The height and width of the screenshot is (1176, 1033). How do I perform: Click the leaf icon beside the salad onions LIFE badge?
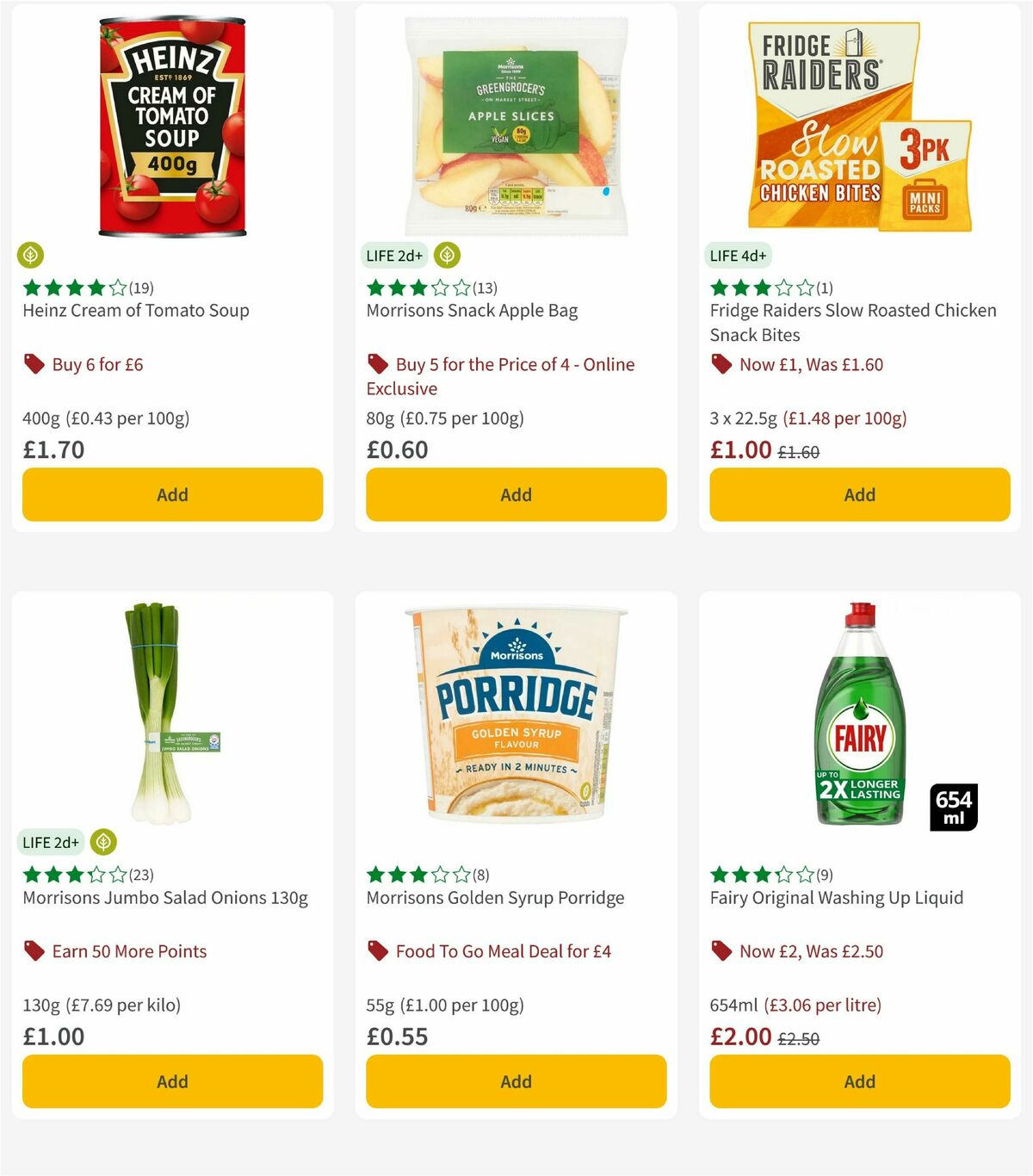pyautogui.click(x=103, y=842)
